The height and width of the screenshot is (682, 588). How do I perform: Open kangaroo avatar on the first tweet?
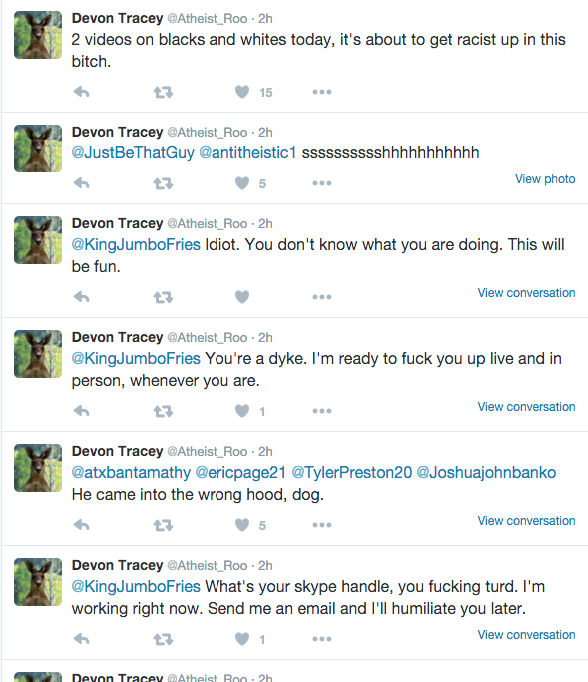point(38,35)
